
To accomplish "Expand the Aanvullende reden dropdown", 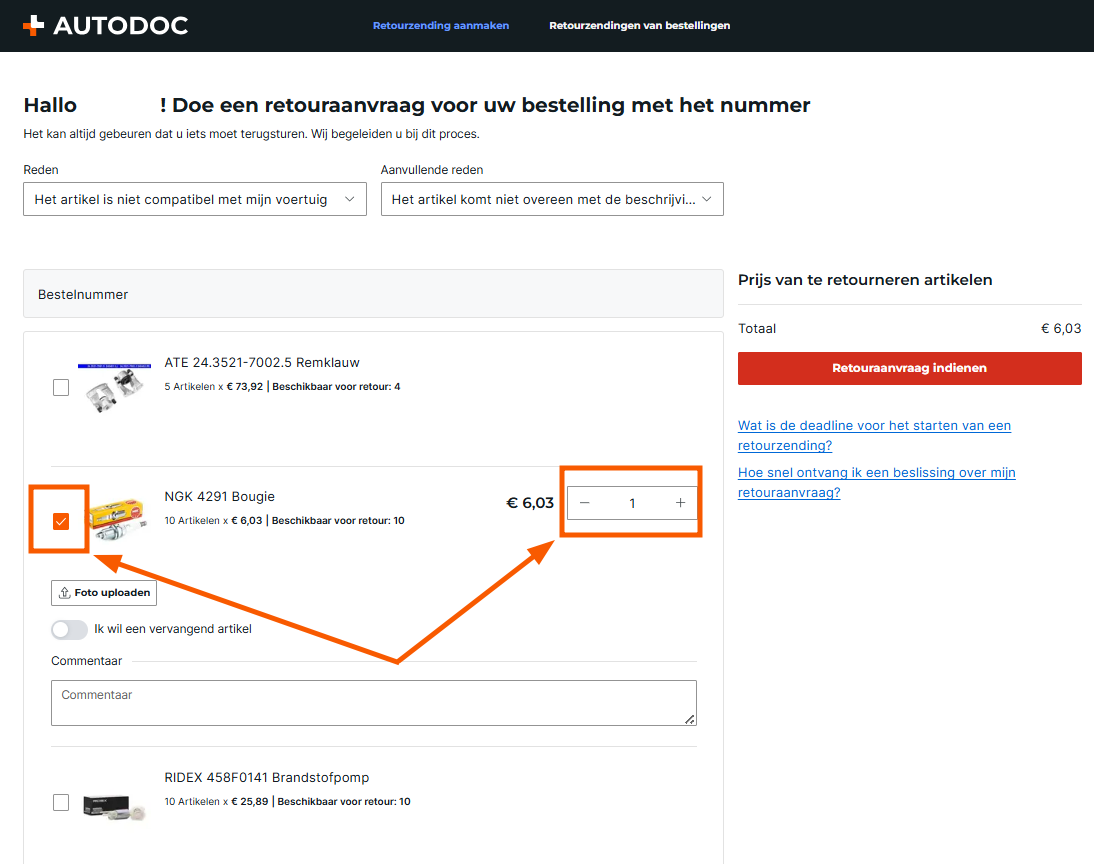I will tap(552, 199).
